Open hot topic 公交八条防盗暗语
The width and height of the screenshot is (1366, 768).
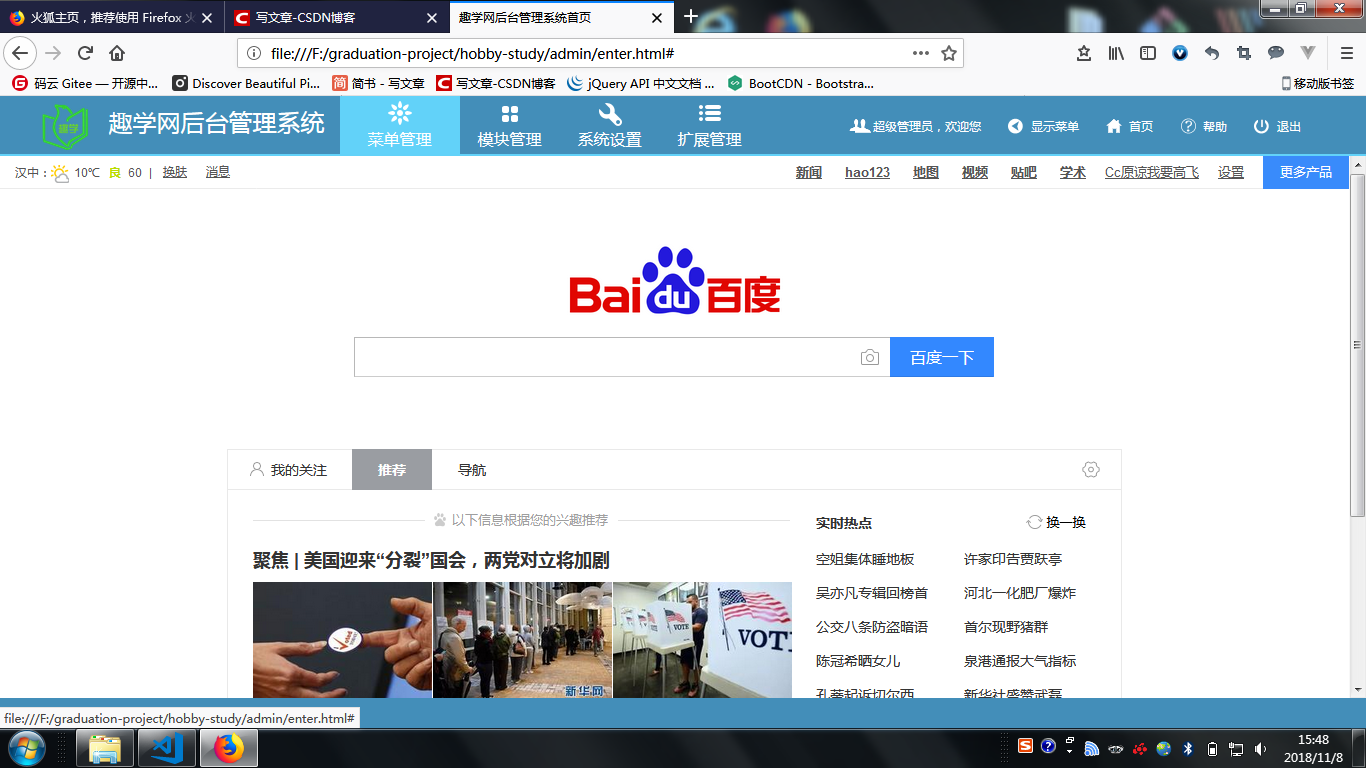872,627
